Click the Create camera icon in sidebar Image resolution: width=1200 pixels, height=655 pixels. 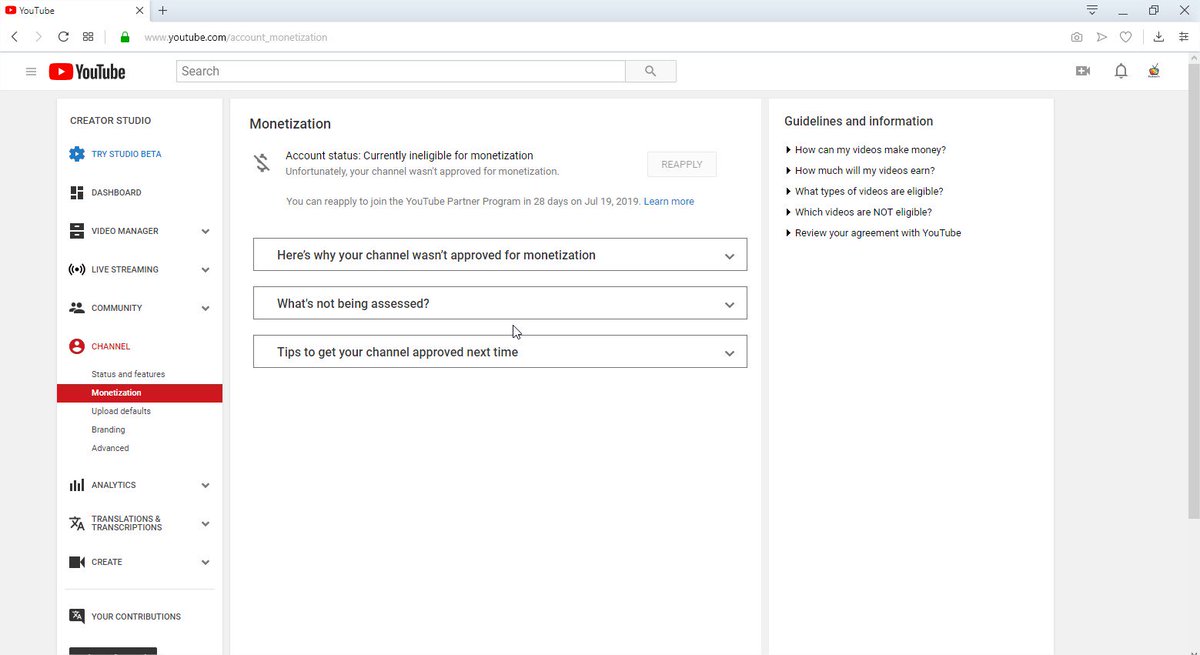pyautogui.click(x=77, y=562)
